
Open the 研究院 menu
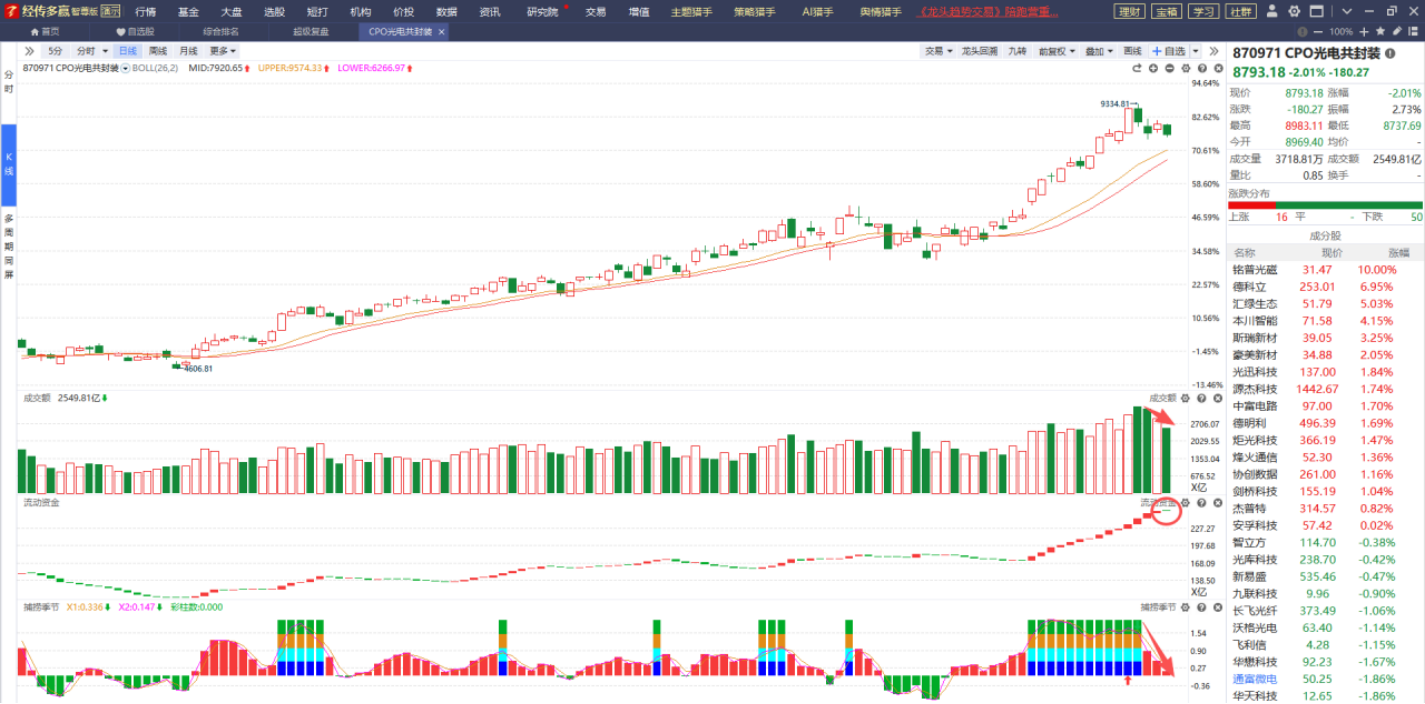[x=543, y=12]
